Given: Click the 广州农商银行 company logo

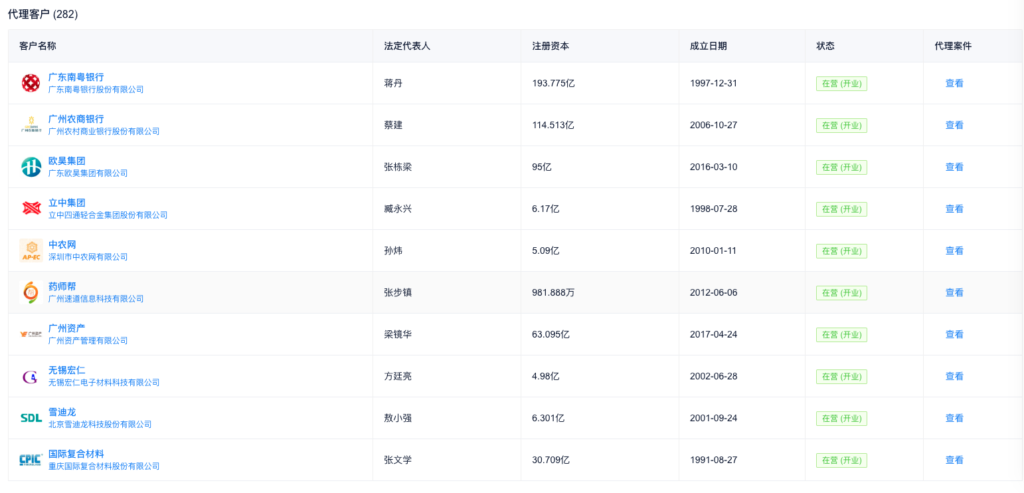Looking at the screenshot, I should click(30, 125).
